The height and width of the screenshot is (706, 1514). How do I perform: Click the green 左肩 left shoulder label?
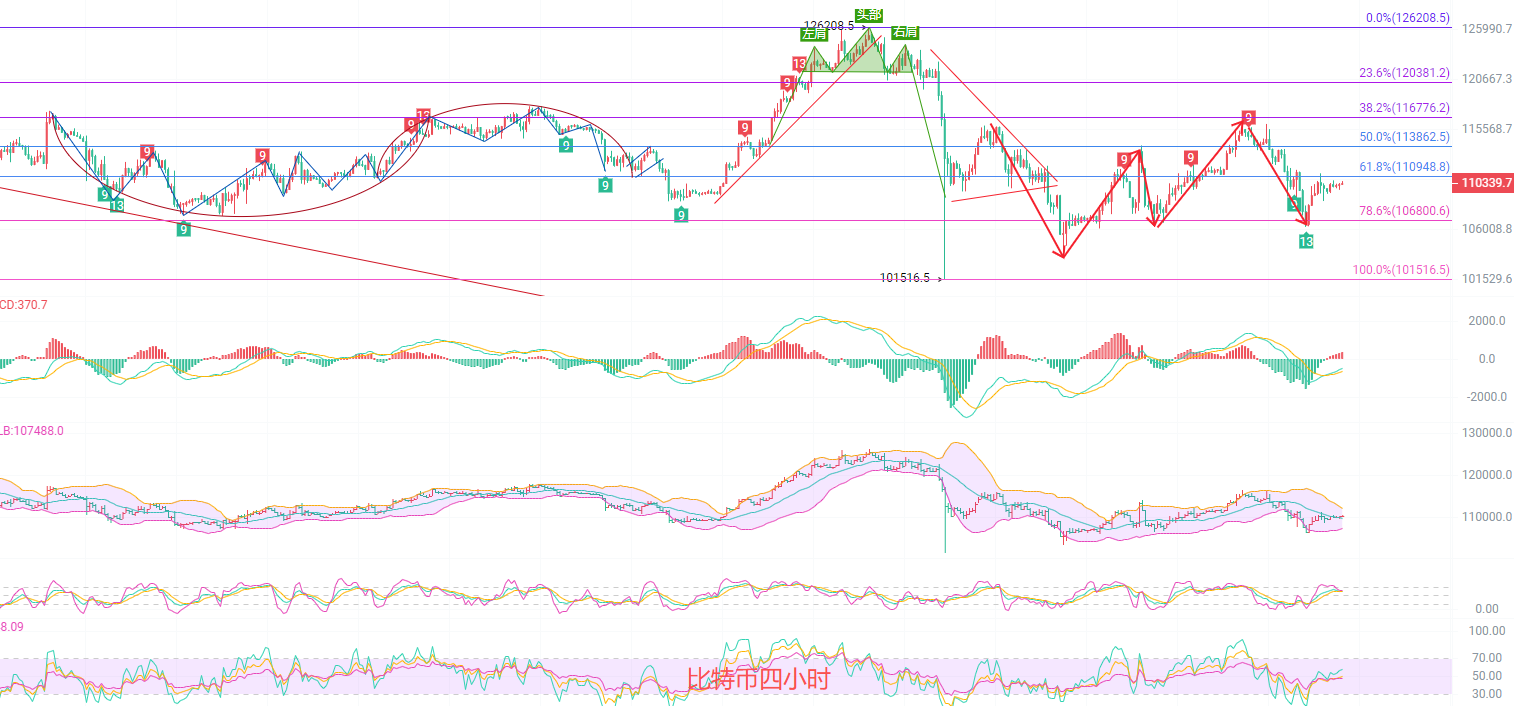pos(814,33)
